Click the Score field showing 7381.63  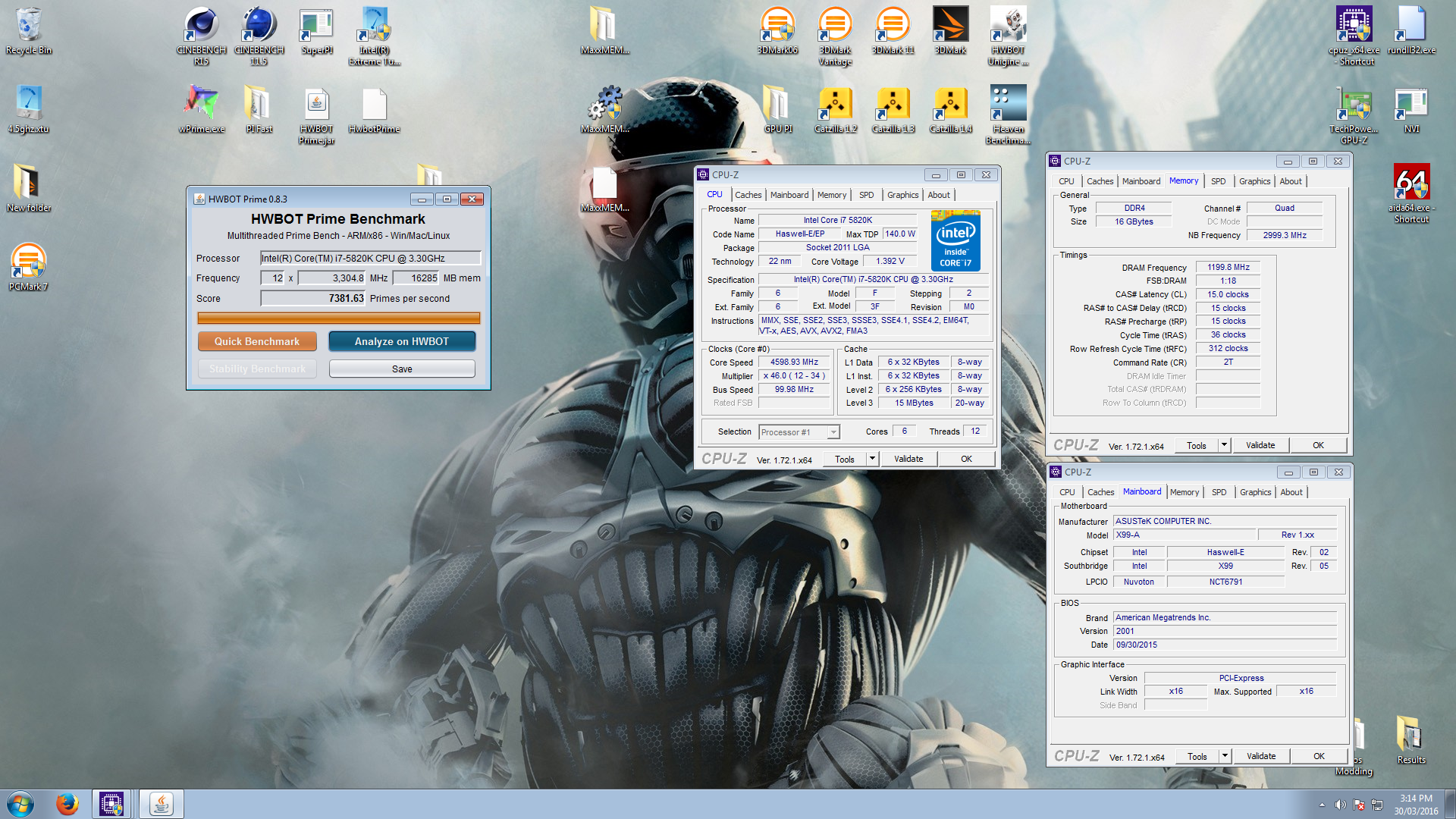(313, 299)
